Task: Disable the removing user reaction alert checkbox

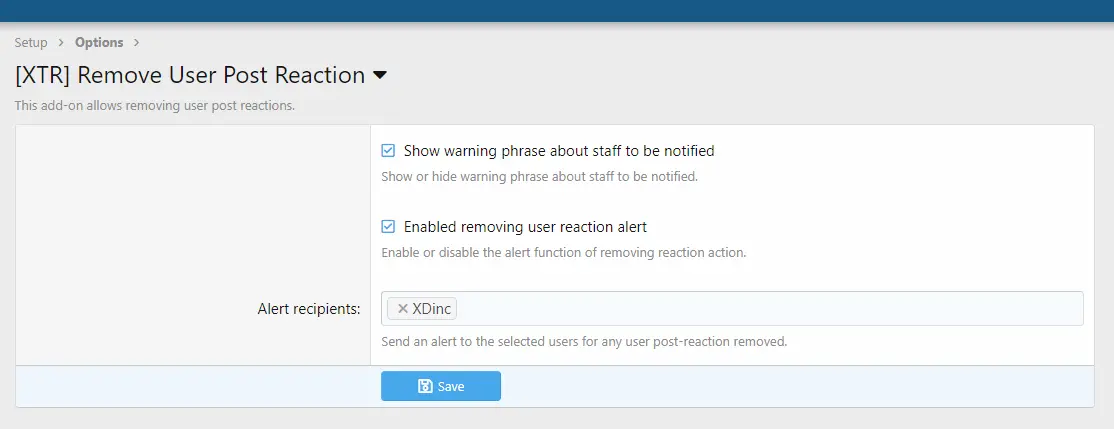Action: coord(388,227)
